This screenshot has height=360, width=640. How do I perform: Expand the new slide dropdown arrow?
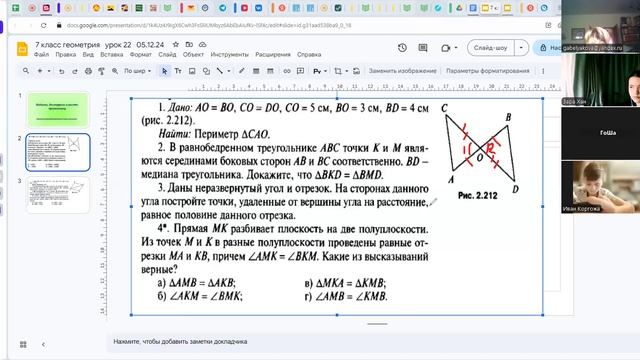click(49, 71)
